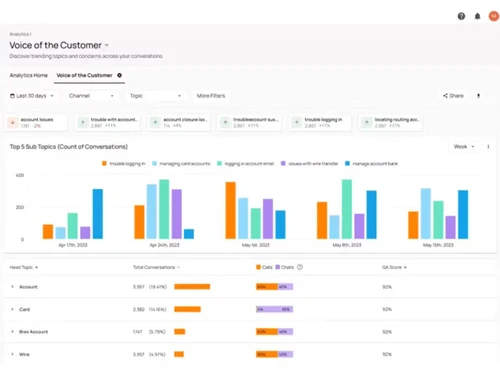Click the green bar for May 8th
Image resolution: width=500 pixels, height=375 pixels.
pos(347,209)
